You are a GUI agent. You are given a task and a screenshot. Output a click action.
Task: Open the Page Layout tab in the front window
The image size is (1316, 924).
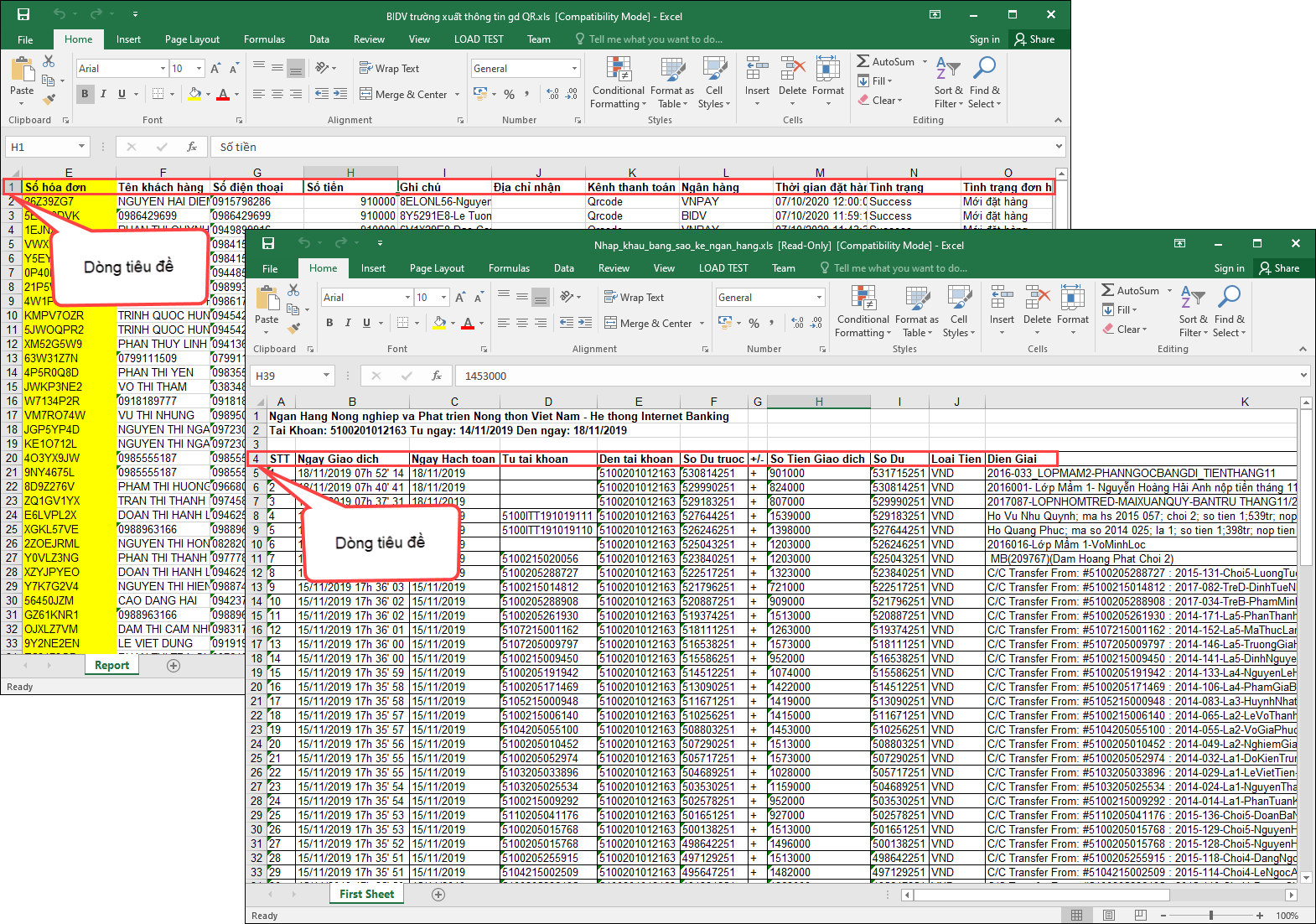[437, 268]
